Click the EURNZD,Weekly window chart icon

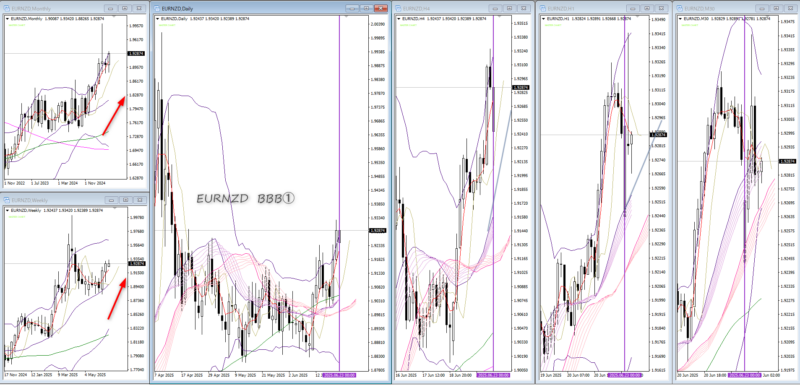click(x=7, y=200)
